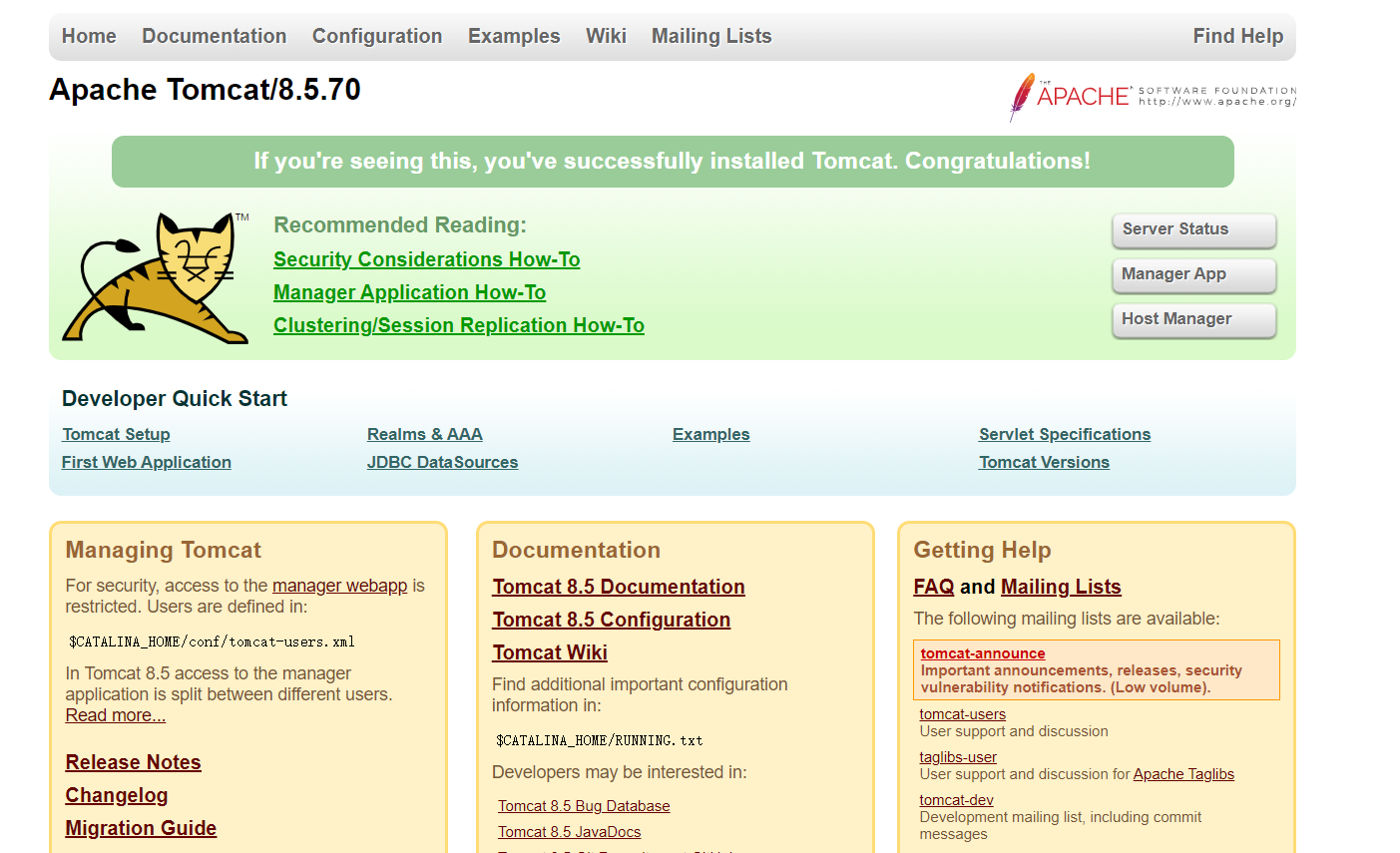
Task: View the Changelog link
Action: (x=117, y=795)
